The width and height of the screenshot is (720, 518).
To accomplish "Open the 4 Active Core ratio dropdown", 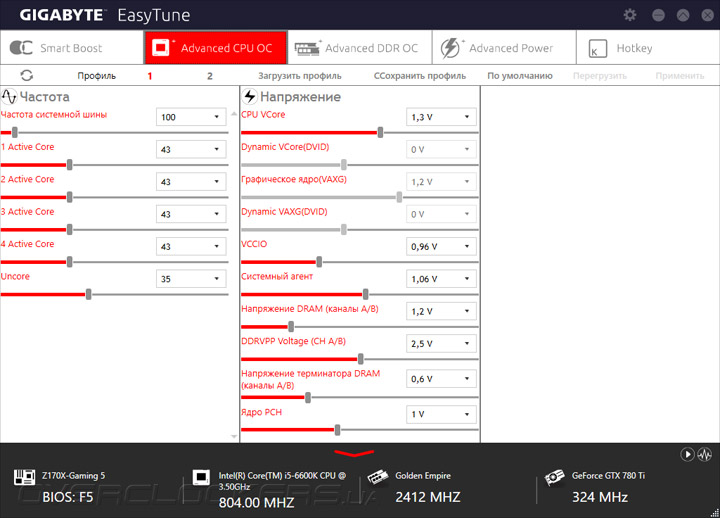I will [191, 246].
